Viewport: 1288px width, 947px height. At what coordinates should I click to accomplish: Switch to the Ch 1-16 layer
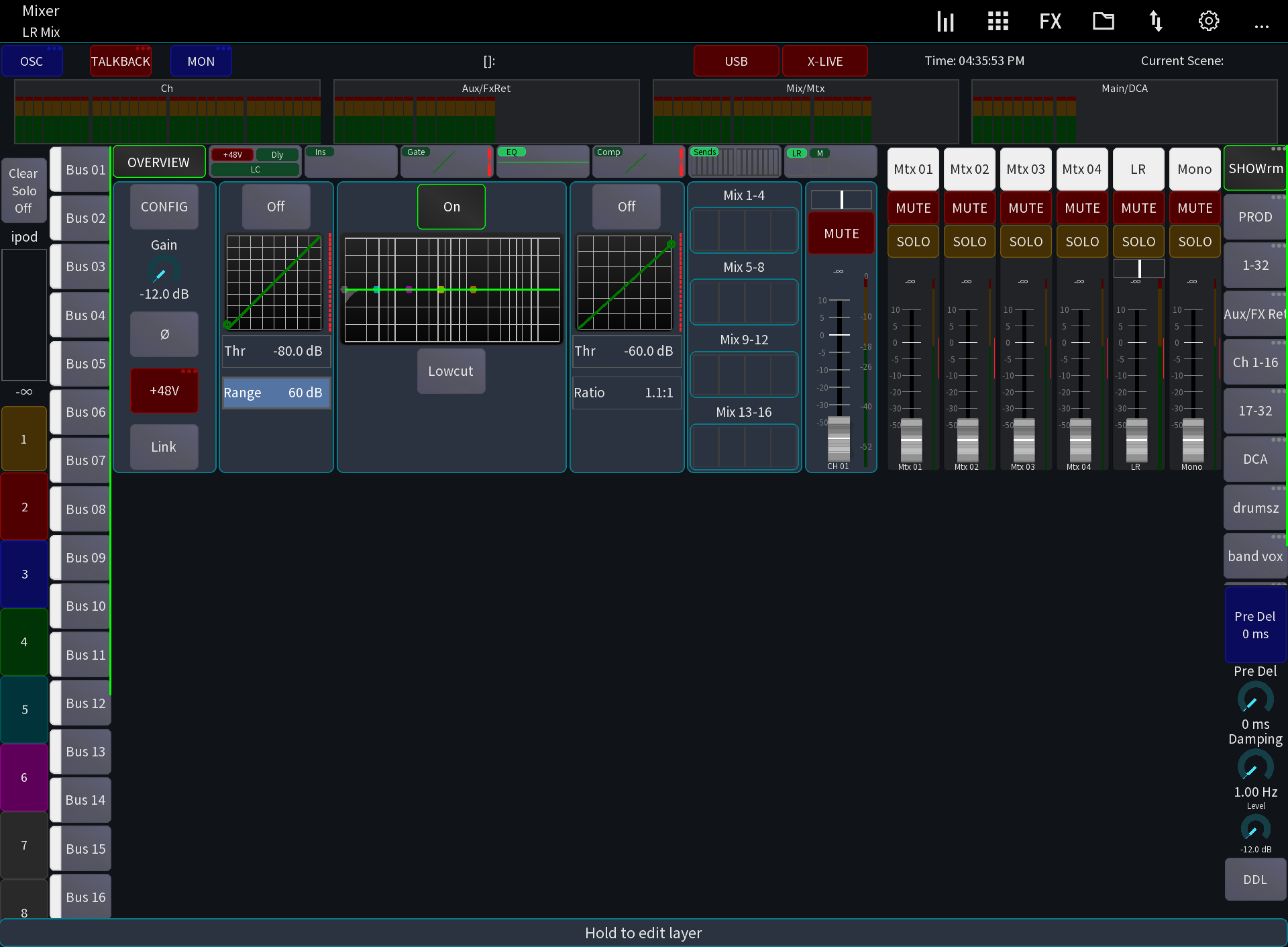tap(1254, 362)
